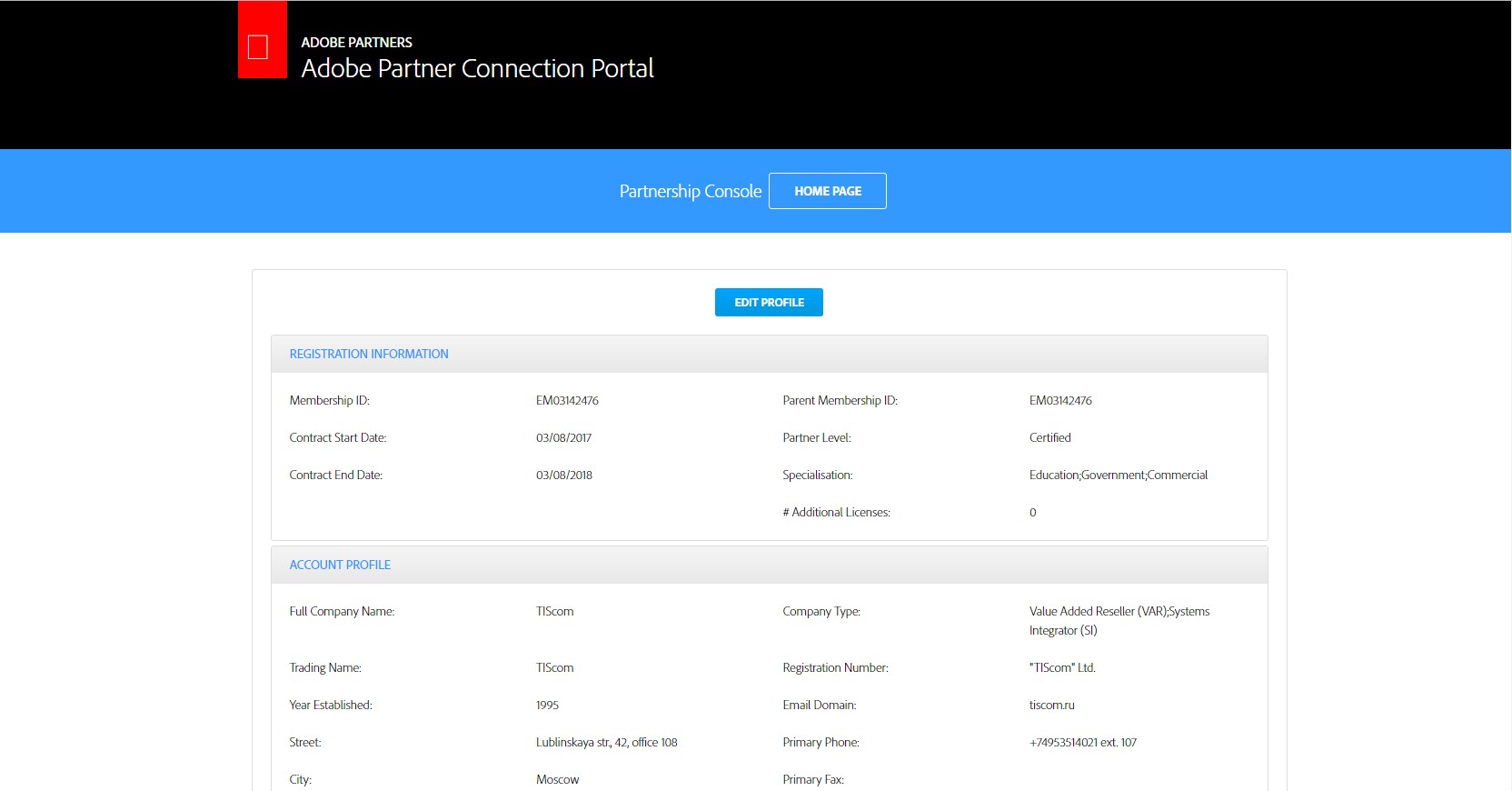Click the Contract End Date: label
The height and width of the screenshot is (791, 1512).
(336, 475)
